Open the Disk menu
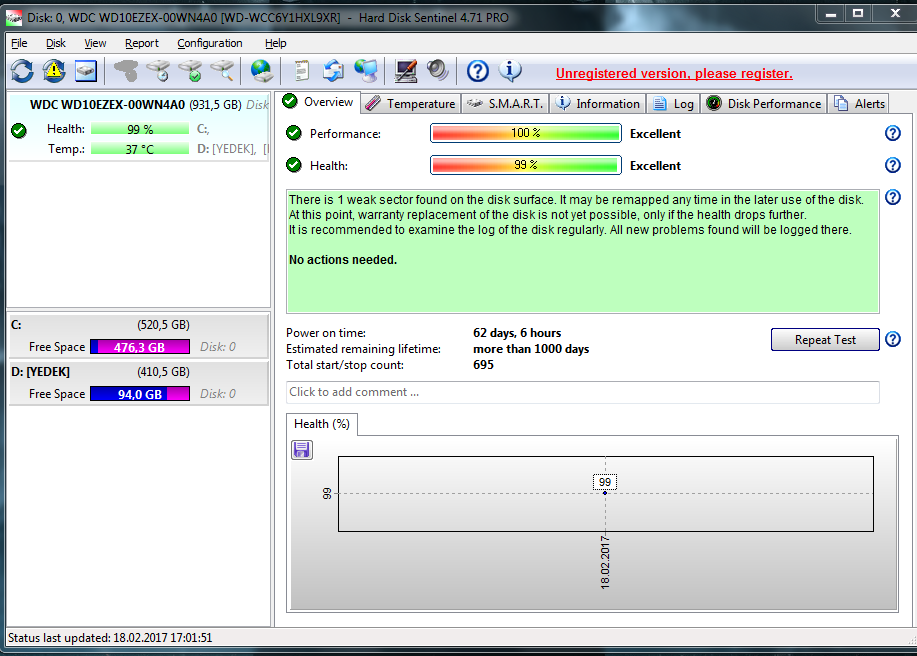The height and width of the screenshot is (656, 917). click(56, 43)
